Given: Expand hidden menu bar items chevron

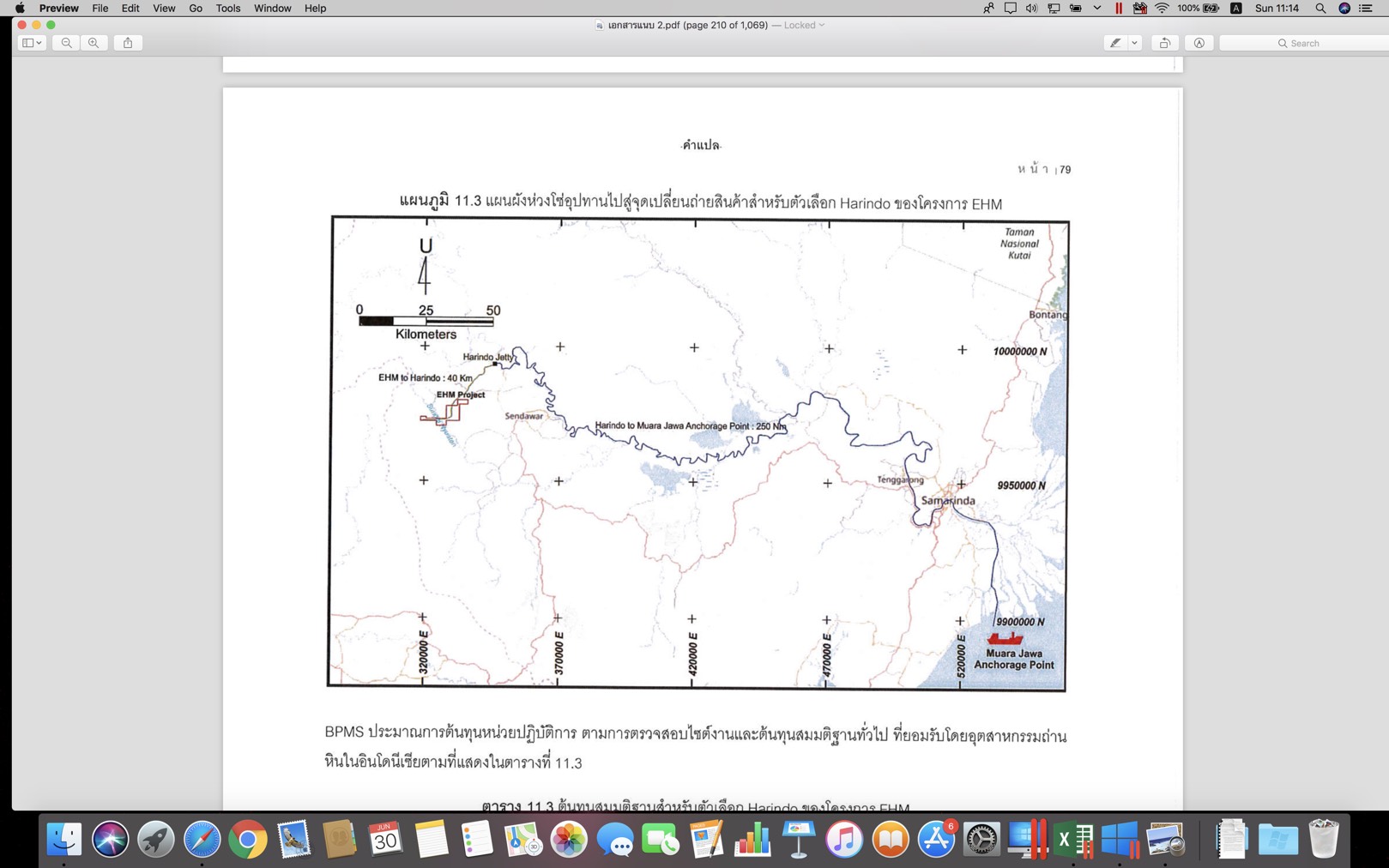Looking at the screenshot, I should (1096, 8).
